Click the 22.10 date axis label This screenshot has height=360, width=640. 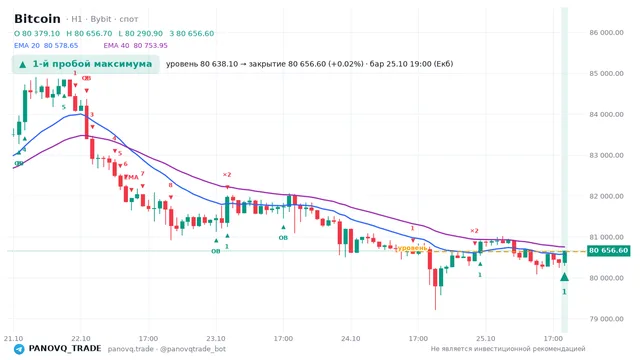[x=80, y=339]
